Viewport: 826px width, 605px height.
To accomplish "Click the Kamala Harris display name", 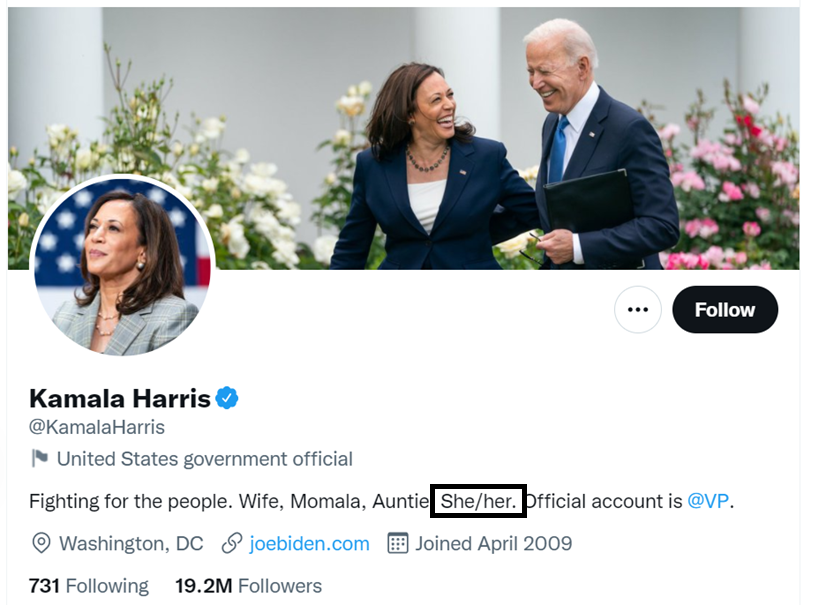I will coord(120,398).
